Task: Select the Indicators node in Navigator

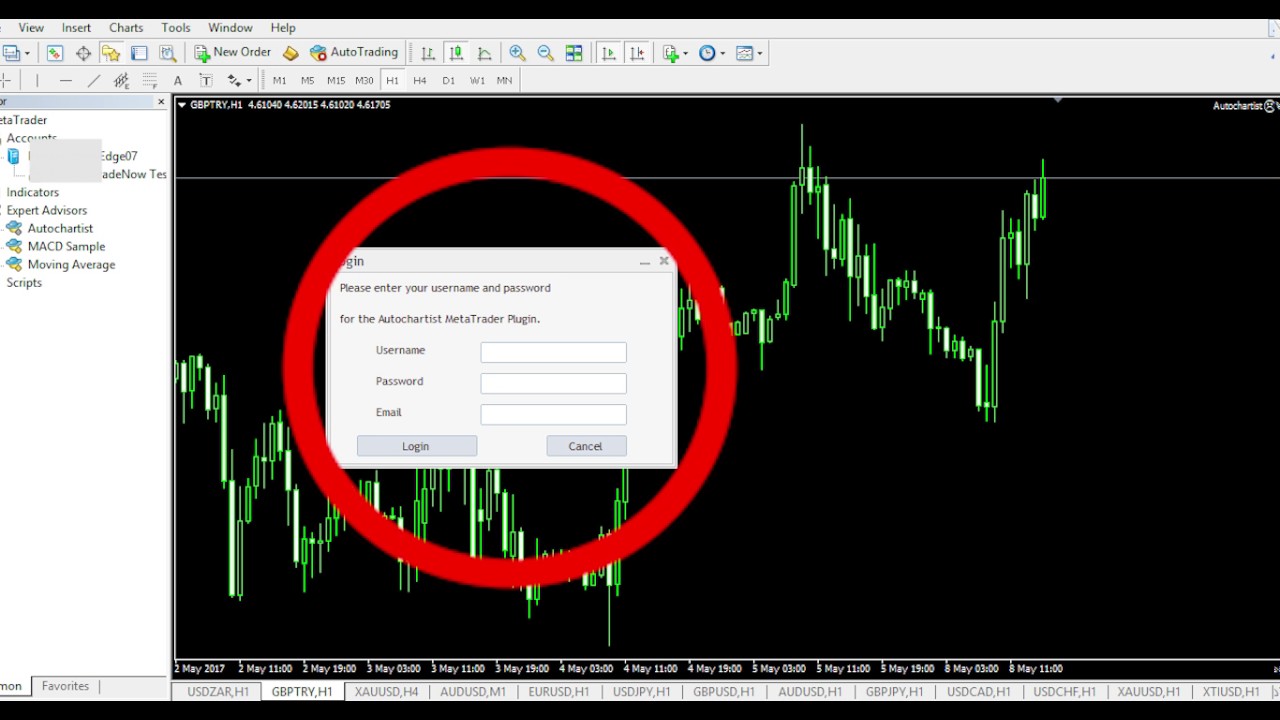Action: click(x=33, y=192)
